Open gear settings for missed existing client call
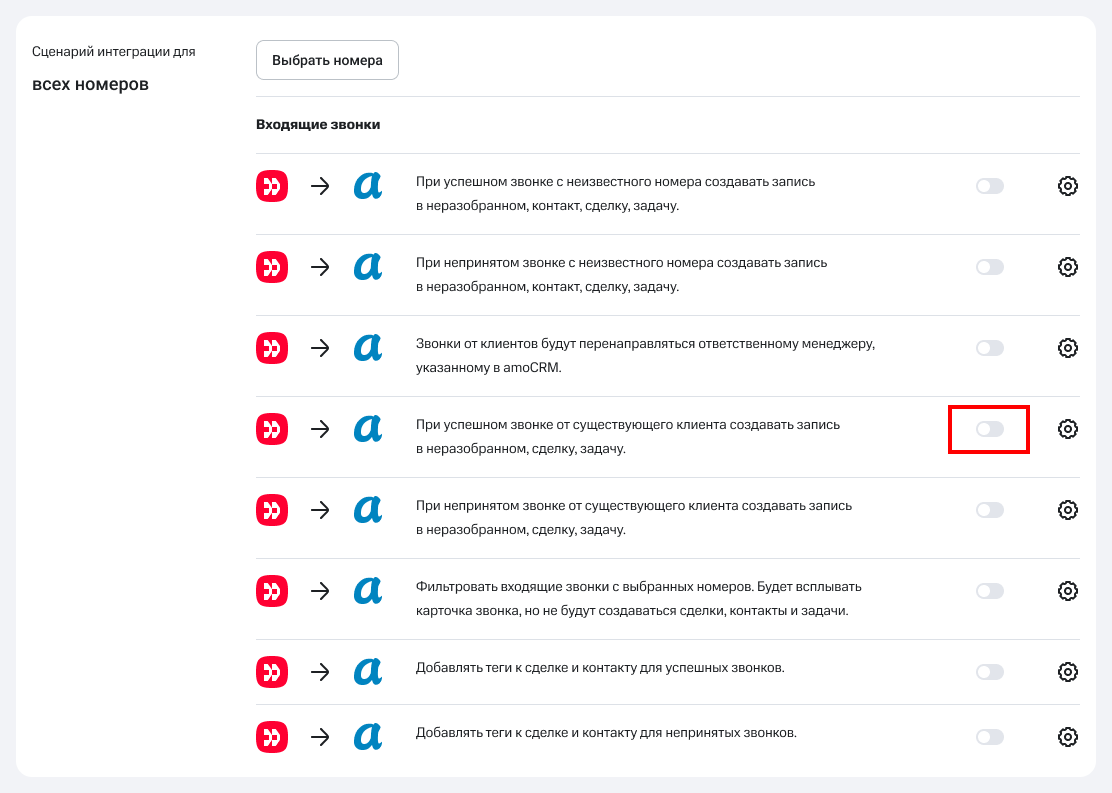 (x=1067, y=510)
